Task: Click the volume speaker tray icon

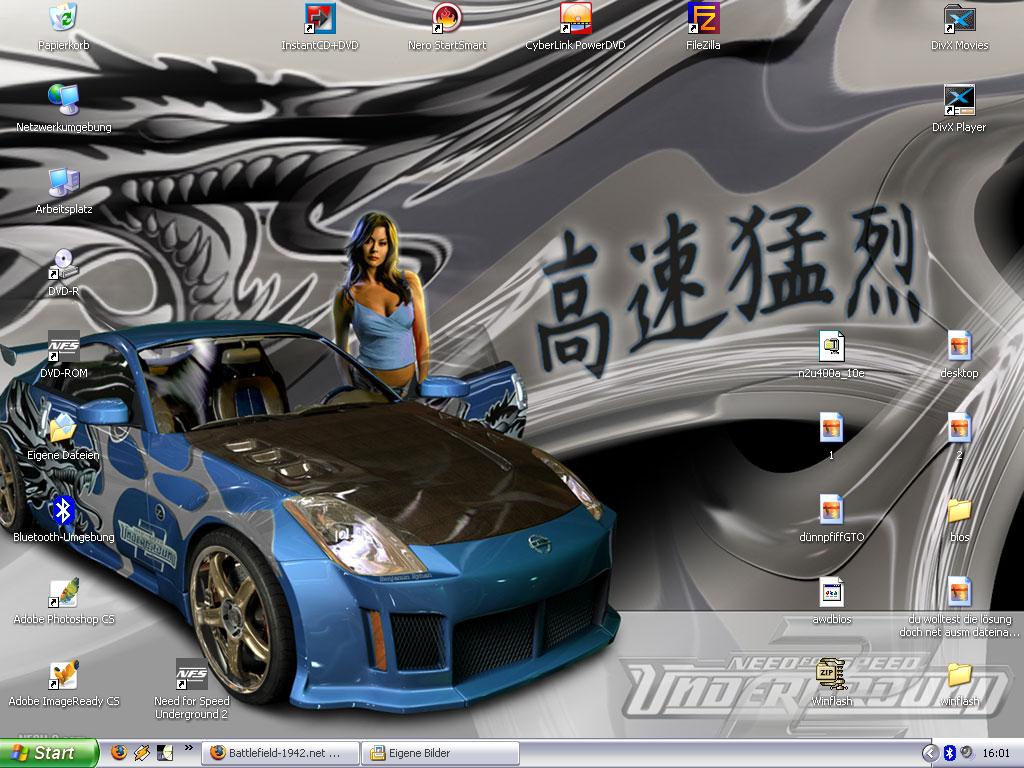Action: coord(967,753)
